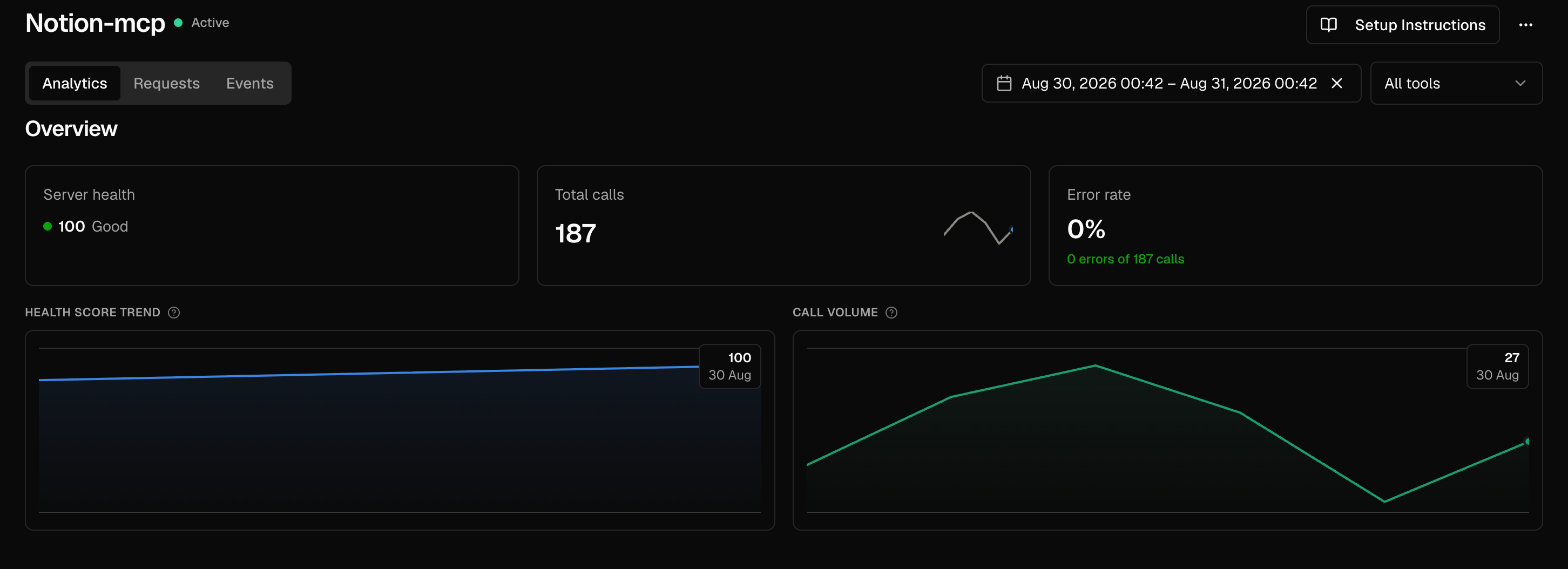Clear the date range with X
The width and height of the screenshot is (1568, 569).
pos(1337,83)
